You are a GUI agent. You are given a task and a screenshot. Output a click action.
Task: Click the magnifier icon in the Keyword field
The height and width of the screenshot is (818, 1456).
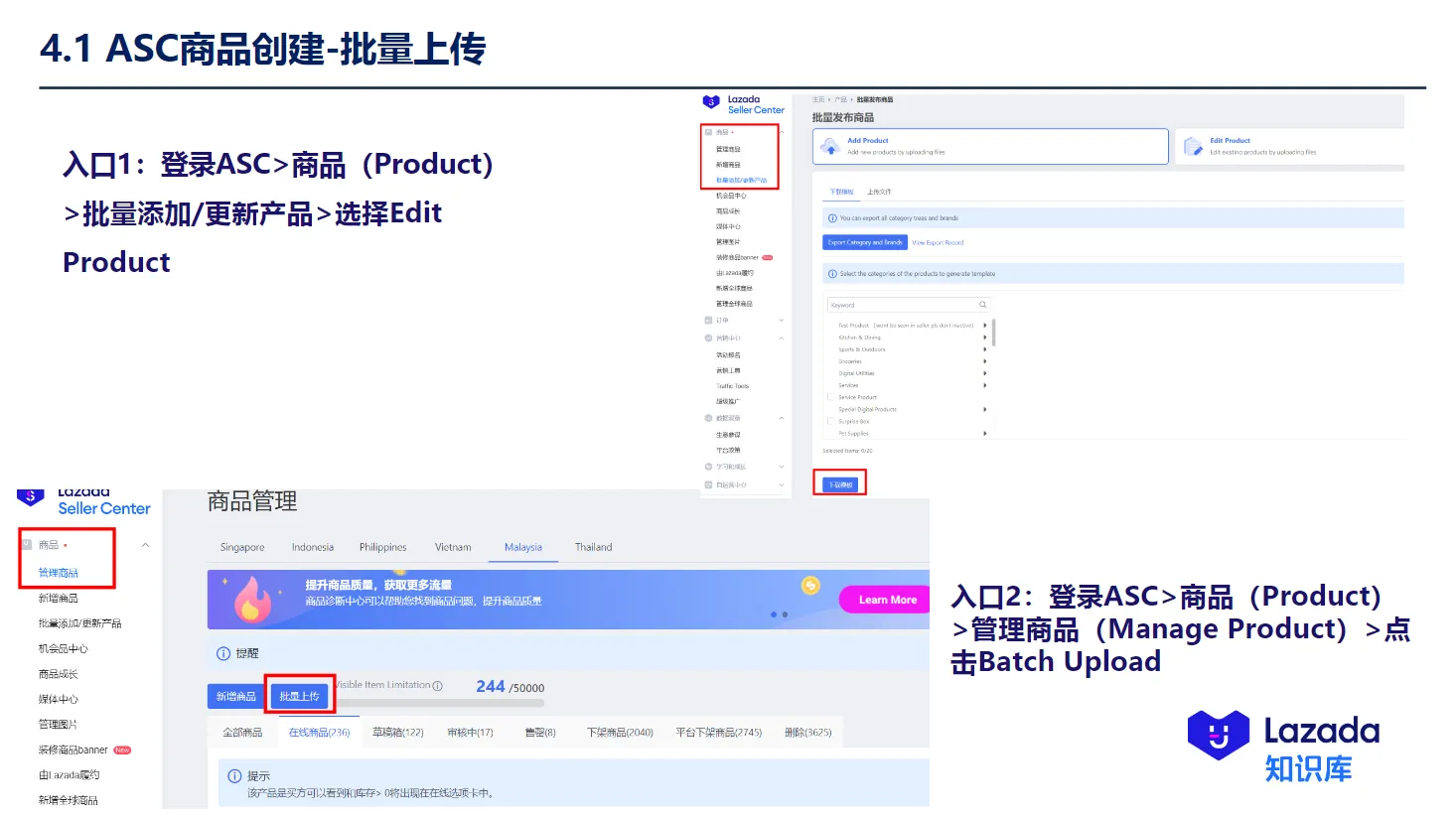point(981,305)
